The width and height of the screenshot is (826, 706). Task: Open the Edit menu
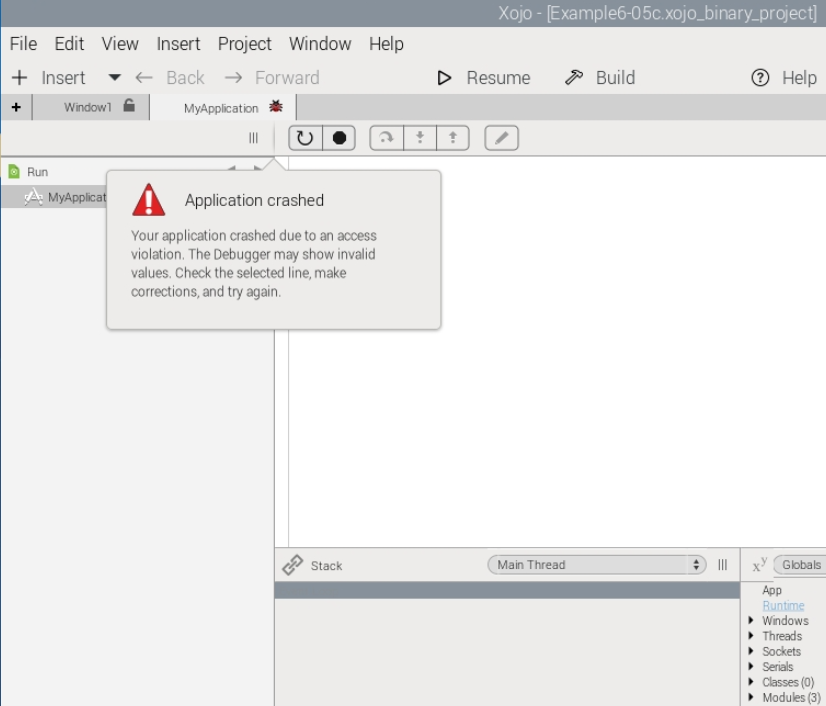[x=69, y=44]
